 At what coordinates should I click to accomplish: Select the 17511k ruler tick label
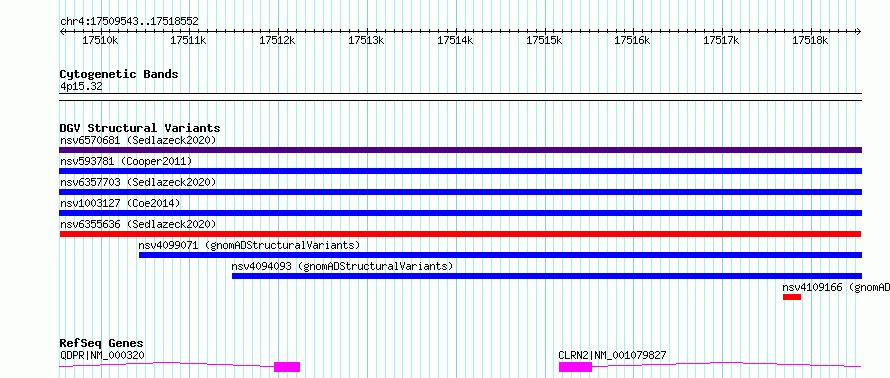[189, 40]
